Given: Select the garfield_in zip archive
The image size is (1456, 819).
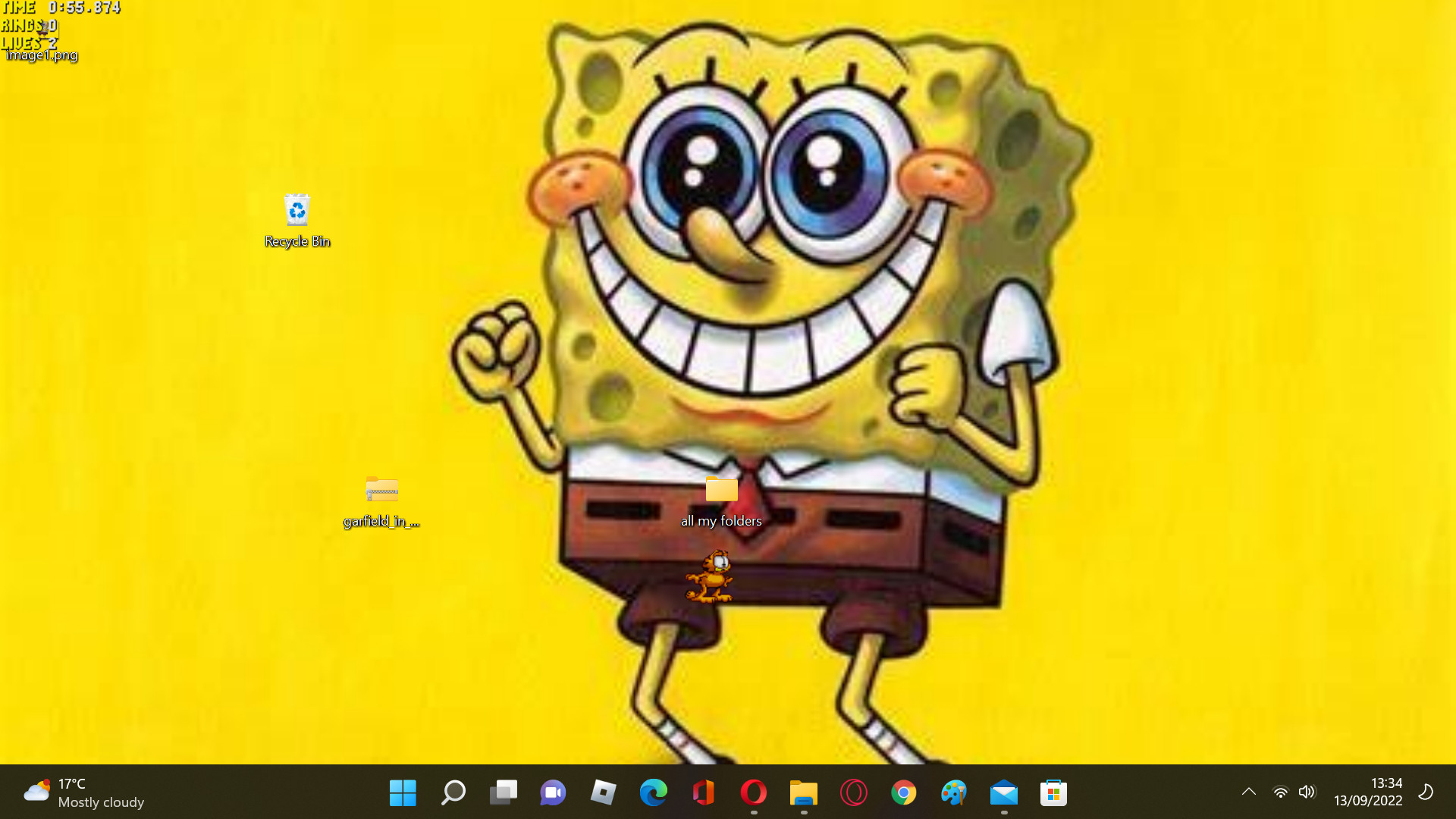Looking at the screenshot, I should pos(381,501).
